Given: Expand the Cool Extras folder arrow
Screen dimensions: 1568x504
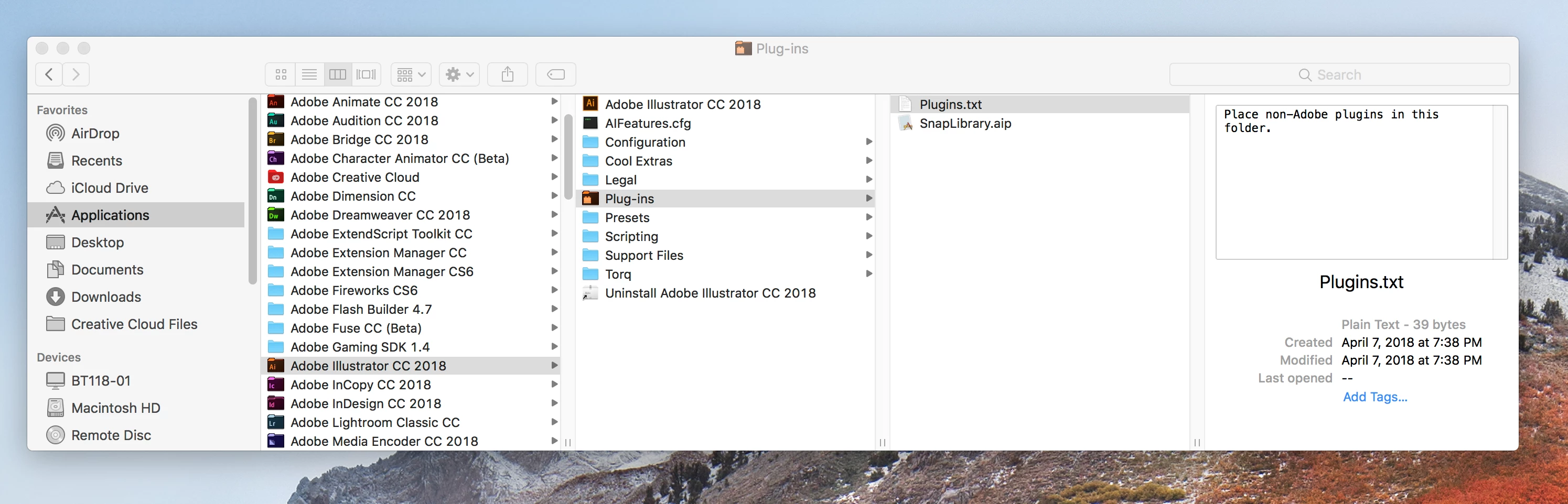Looking at the screenshot, I should coord(868,160).
